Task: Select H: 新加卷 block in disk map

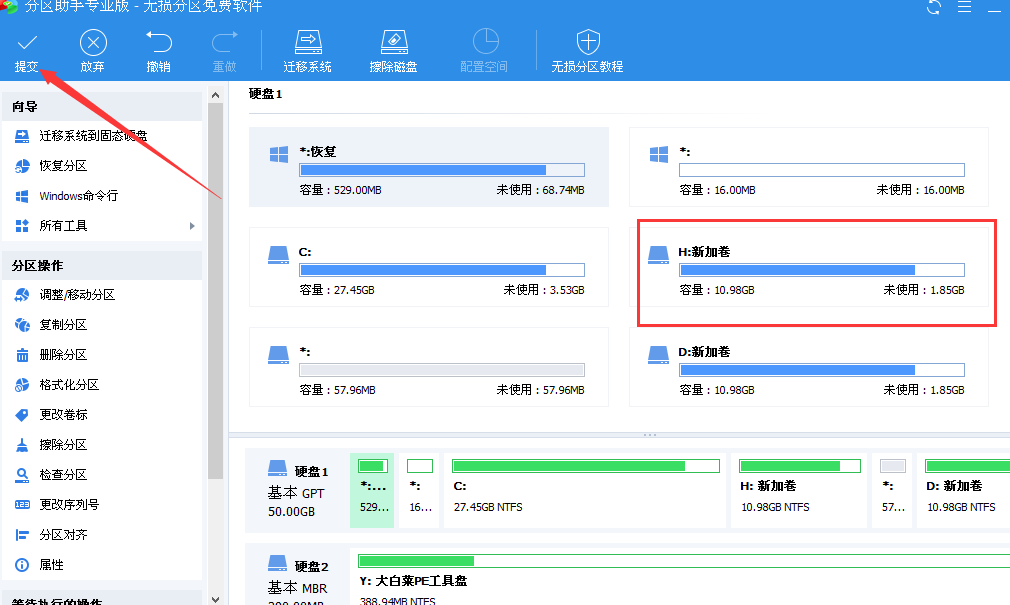Action: [799, 490]
